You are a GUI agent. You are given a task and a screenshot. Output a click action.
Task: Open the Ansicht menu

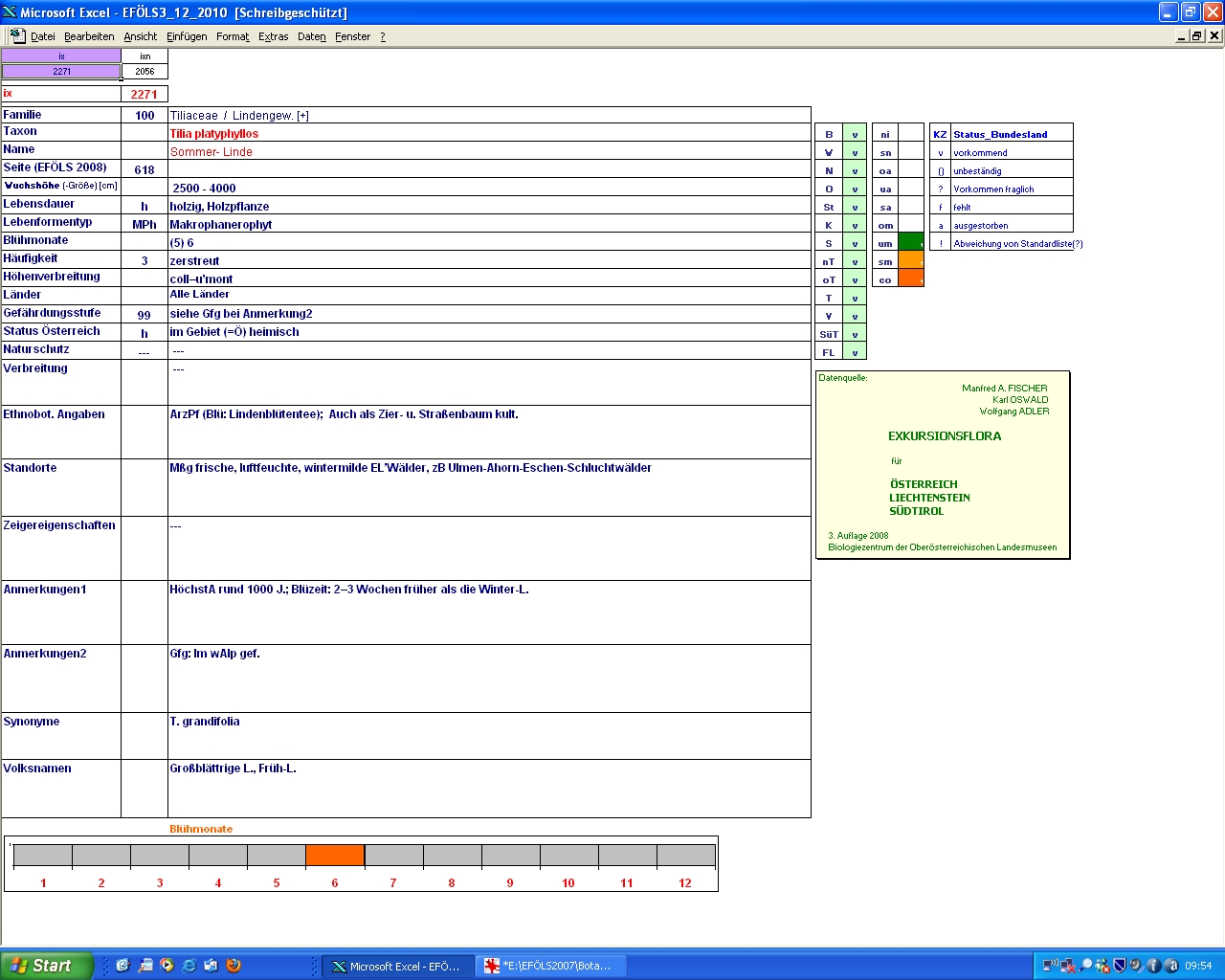[x=140, y=36]
